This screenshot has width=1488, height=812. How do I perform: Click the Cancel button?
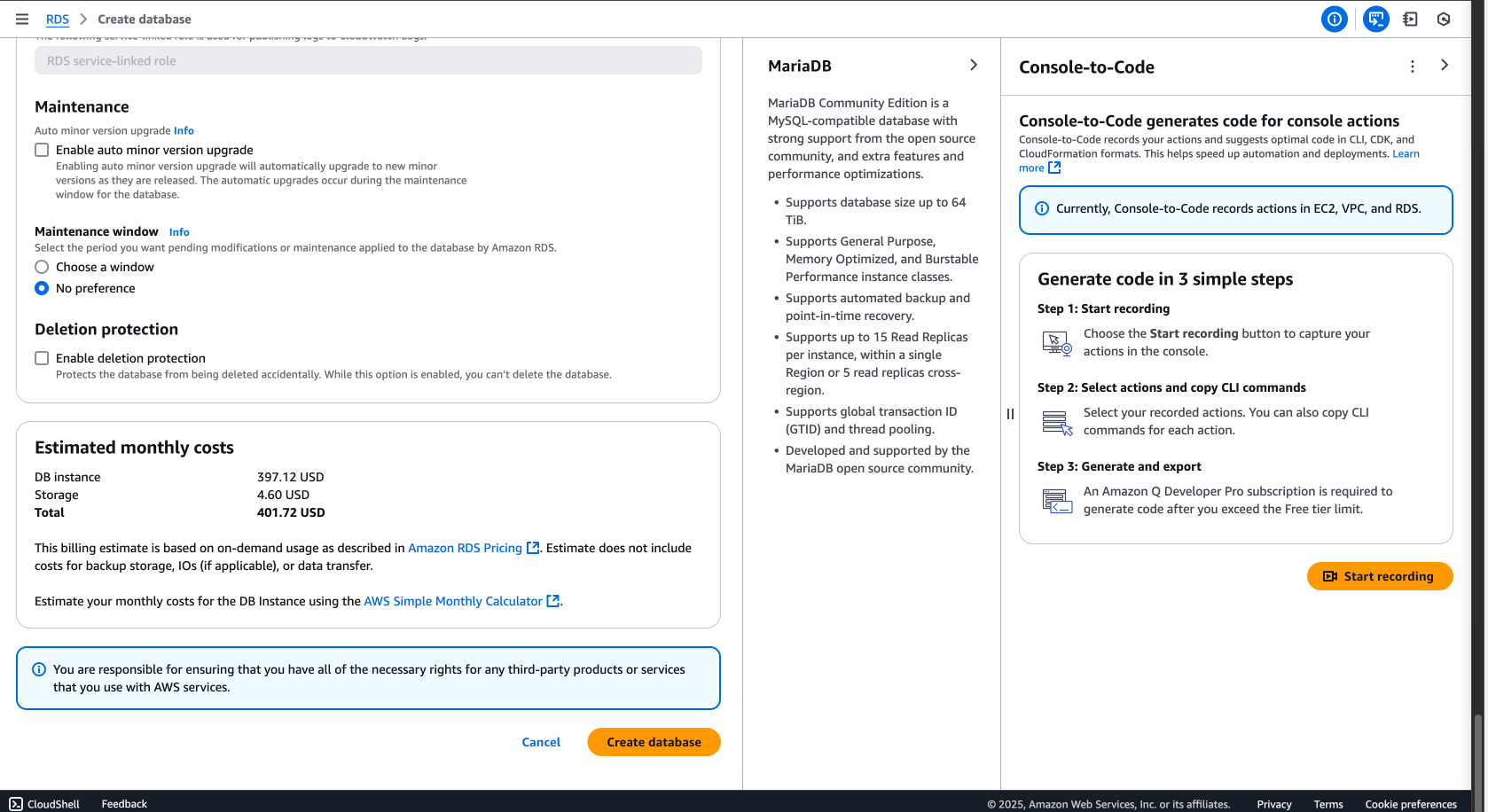(541, 742)
